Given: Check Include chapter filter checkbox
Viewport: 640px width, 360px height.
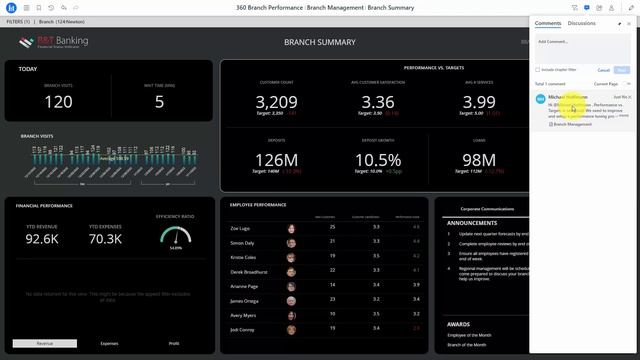Looking at the screenshot, I should coord(538,70).
